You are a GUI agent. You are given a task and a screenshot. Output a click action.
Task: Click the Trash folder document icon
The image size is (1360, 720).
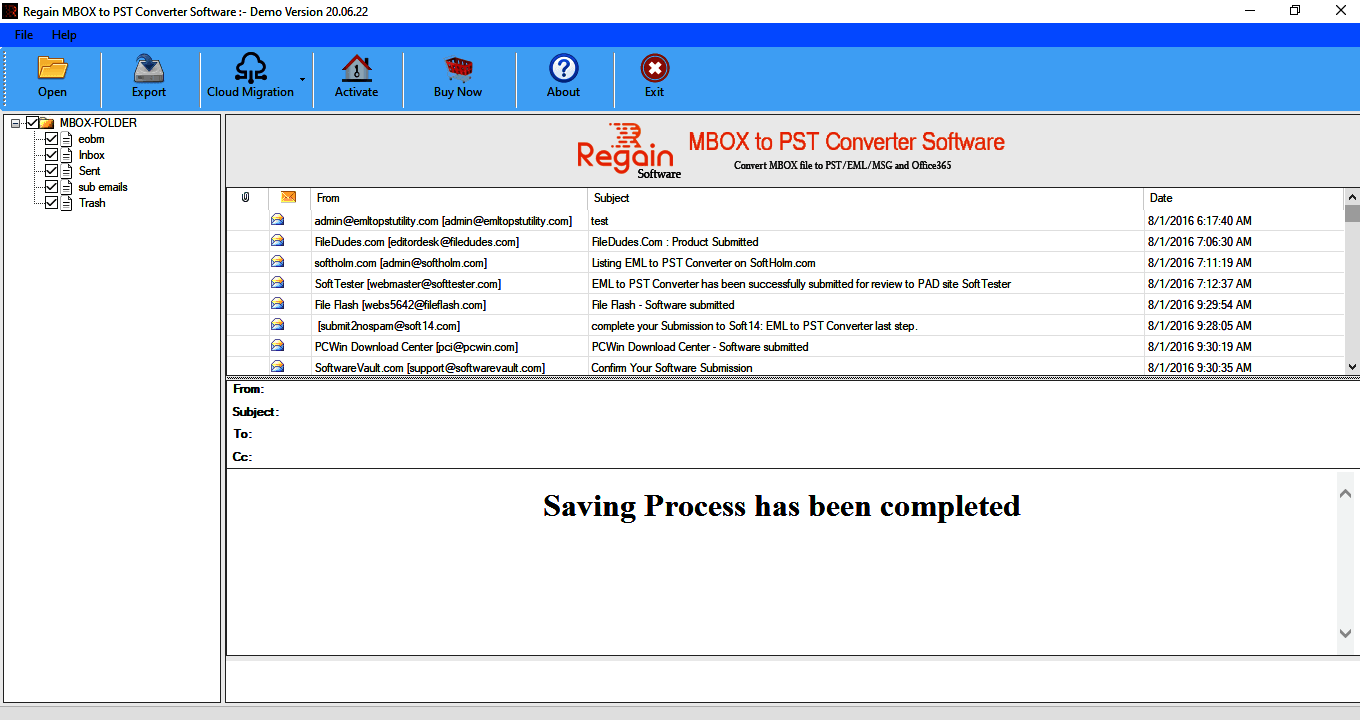(67, 203)
